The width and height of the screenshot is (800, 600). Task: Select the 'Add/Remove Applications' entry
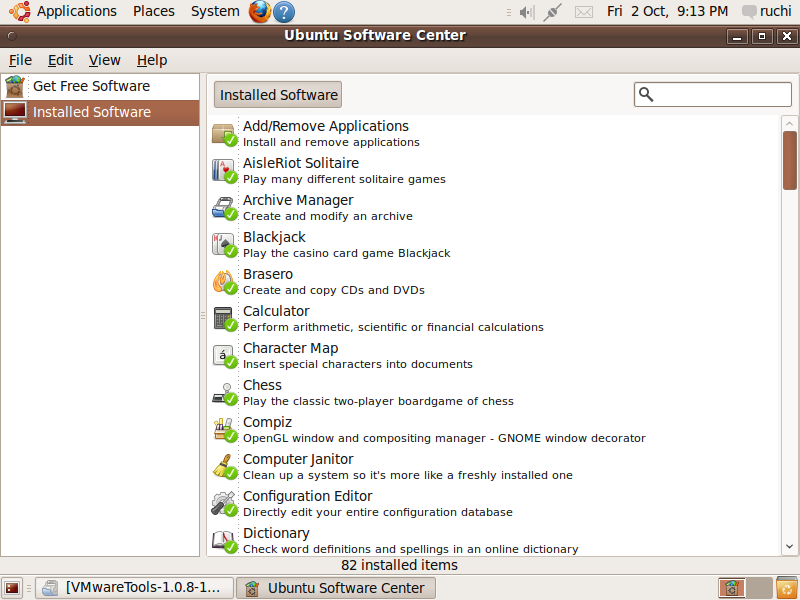[x=495, y=134]
